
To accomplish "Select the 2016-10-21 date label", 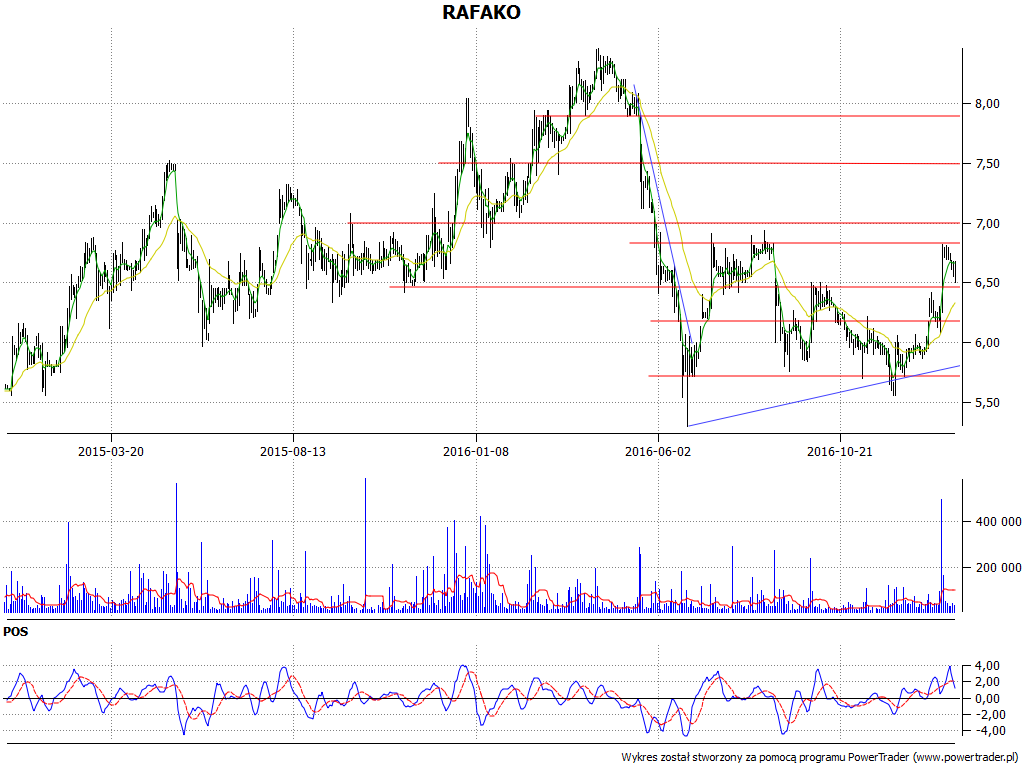I will click(840, 451).
